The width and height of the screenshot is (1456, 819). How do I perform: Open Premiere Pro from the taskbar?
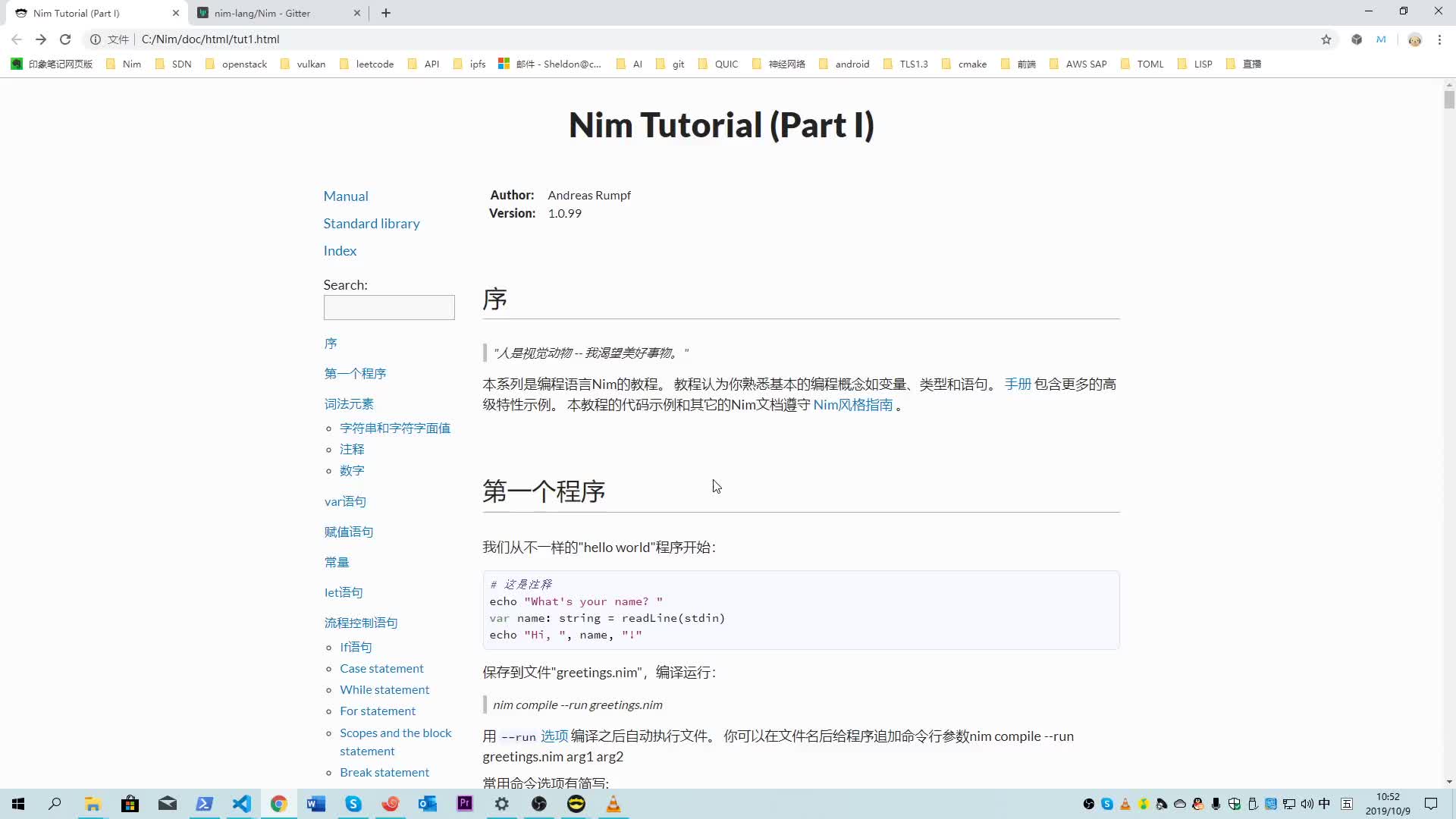point(464,804)
